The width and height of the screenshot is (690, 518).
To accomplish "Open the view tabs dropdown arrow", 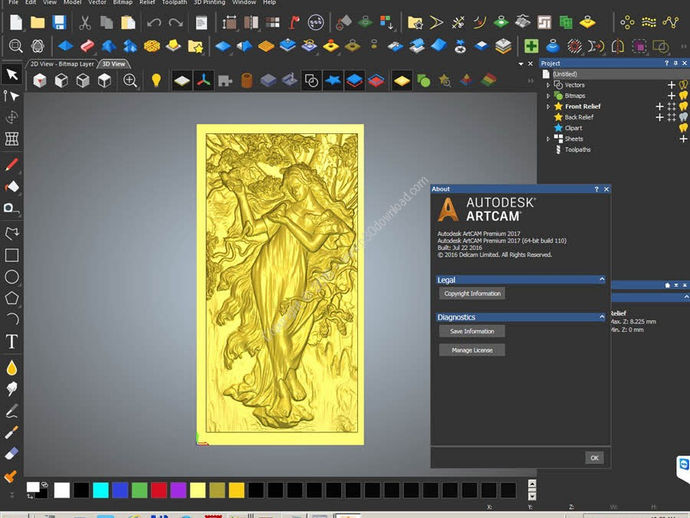I will coord(521,64).
